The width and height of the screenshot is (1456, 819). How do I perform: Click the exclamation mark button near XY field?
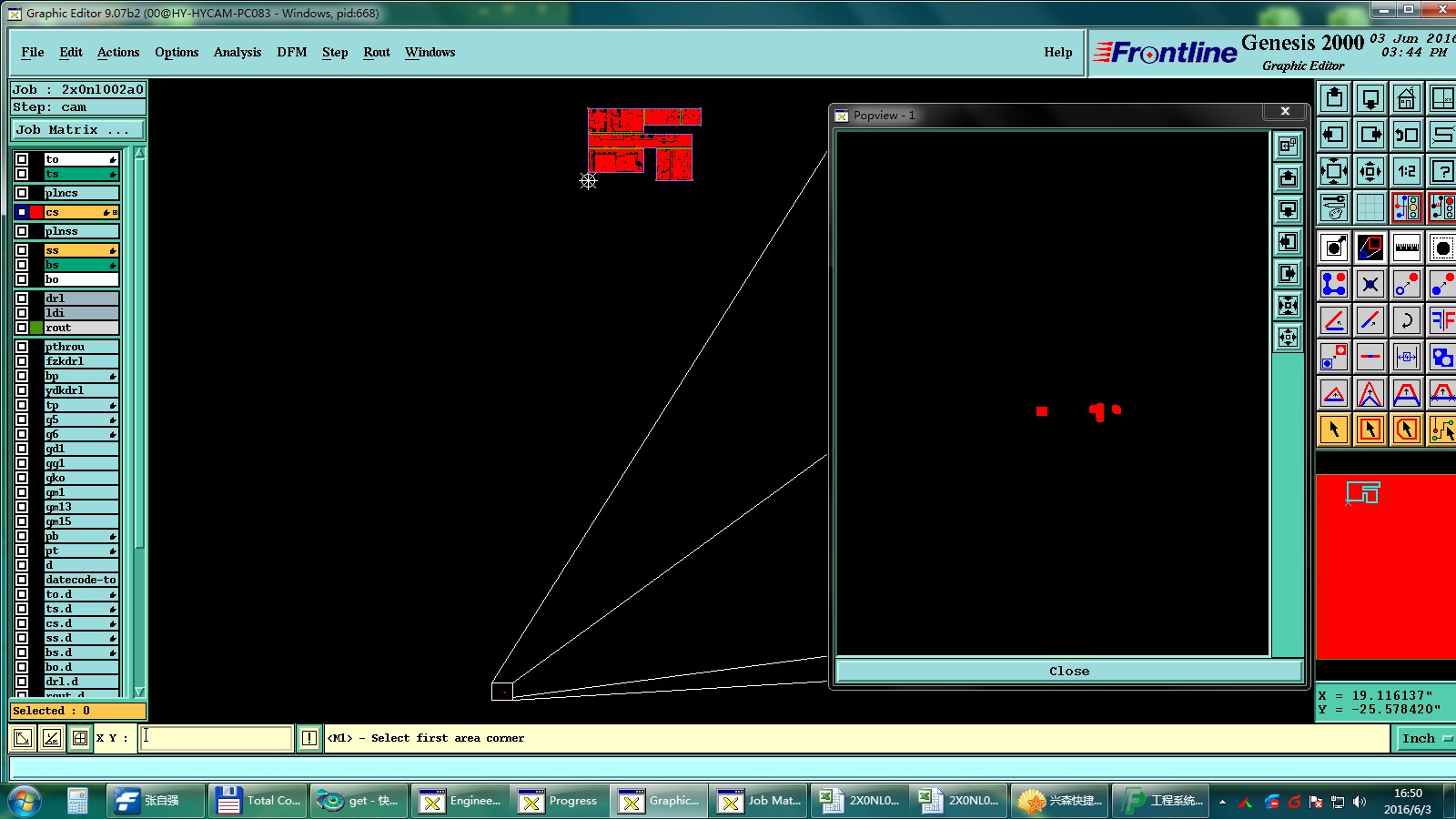click(309, 738)
